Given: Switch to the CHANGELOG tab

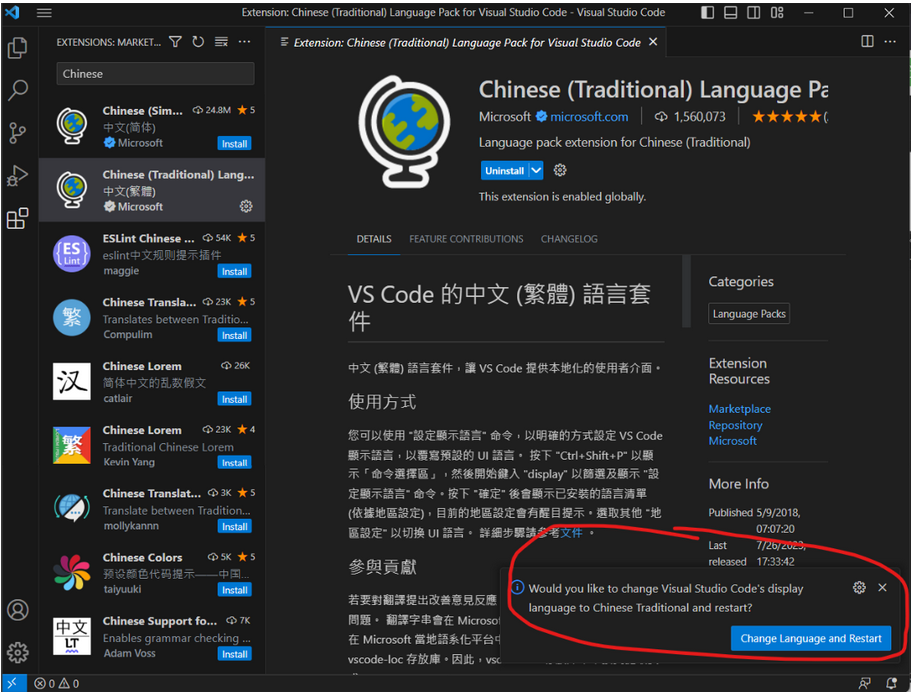Looking at the screenshot, I should [569, 239].
